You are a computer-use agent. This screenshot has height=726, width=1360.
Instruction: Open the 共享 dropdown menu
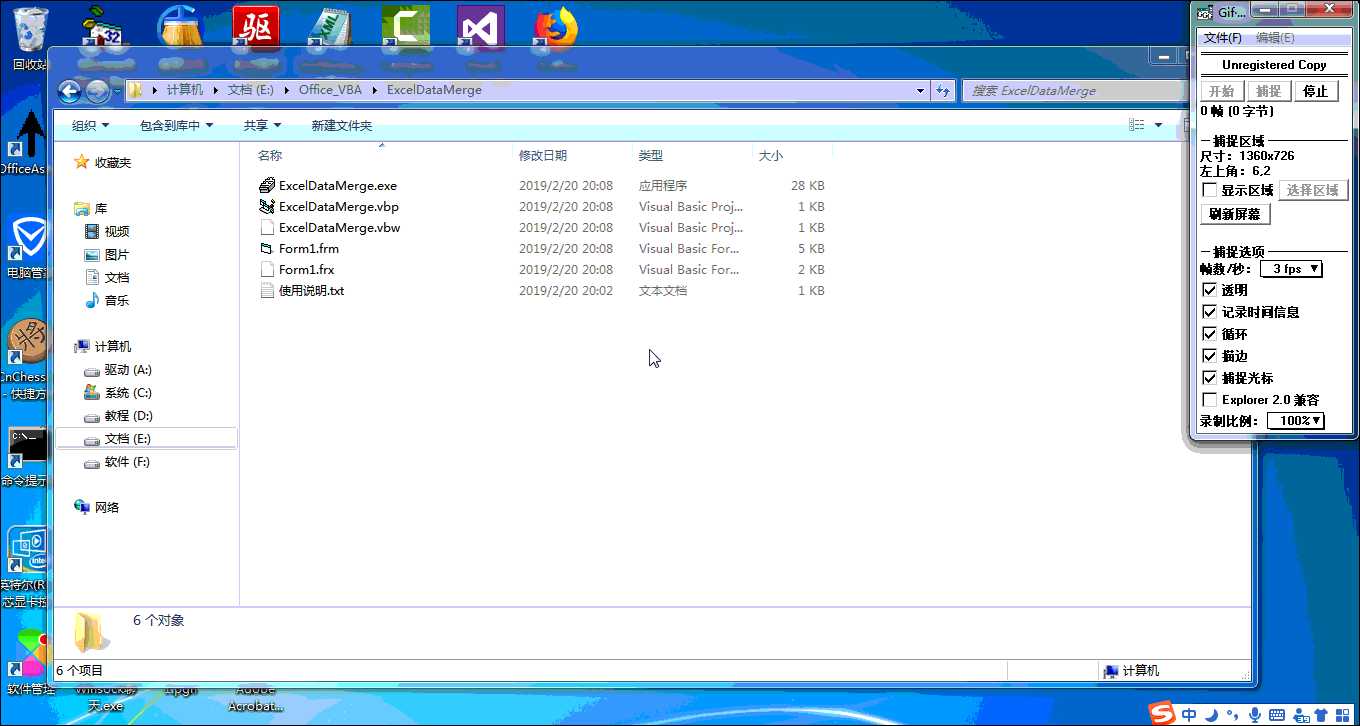(263, 125)
